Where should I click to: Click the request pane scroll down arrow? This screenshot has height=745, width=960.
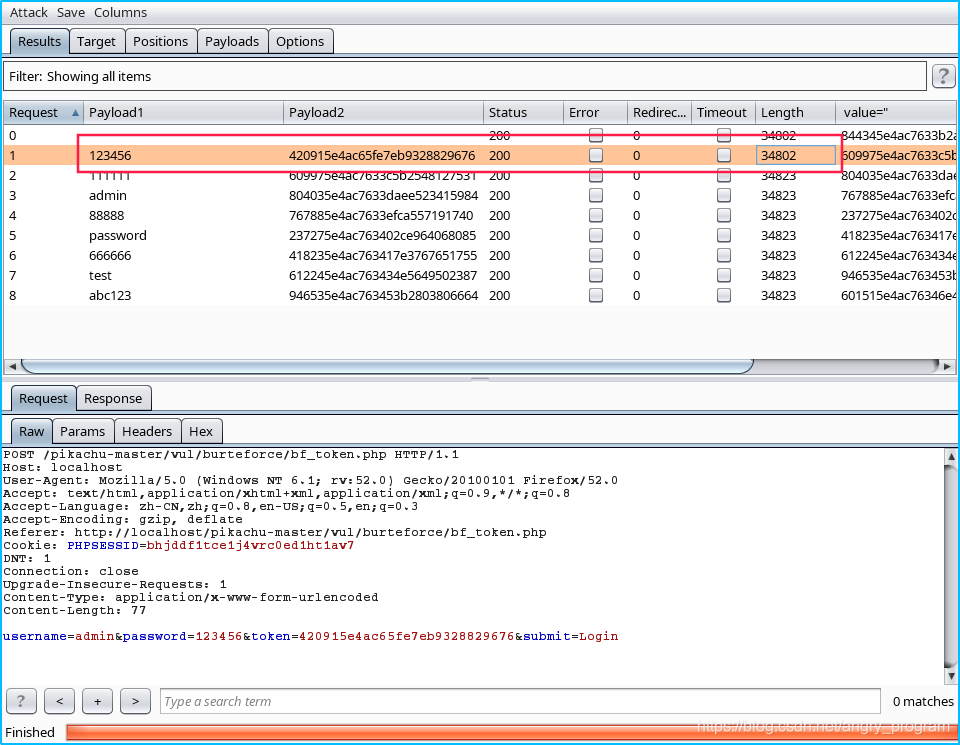pos(951,676)
